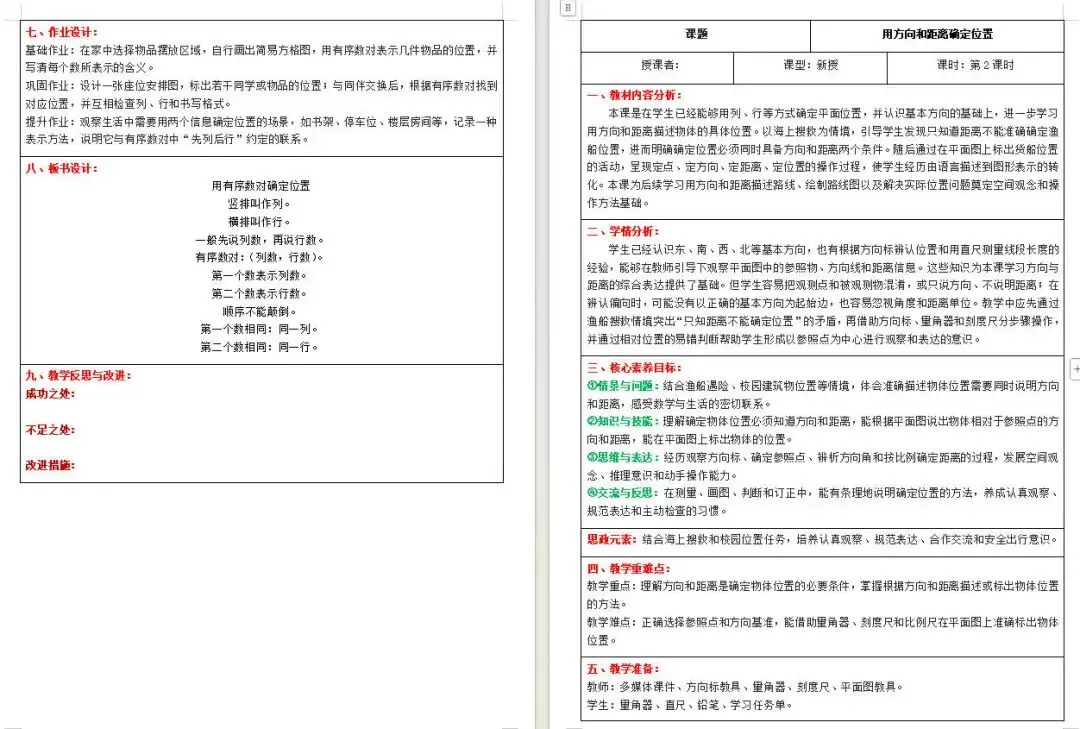Click the green label ③思维与表达
1080x729 pixels.
pos(623,457)
